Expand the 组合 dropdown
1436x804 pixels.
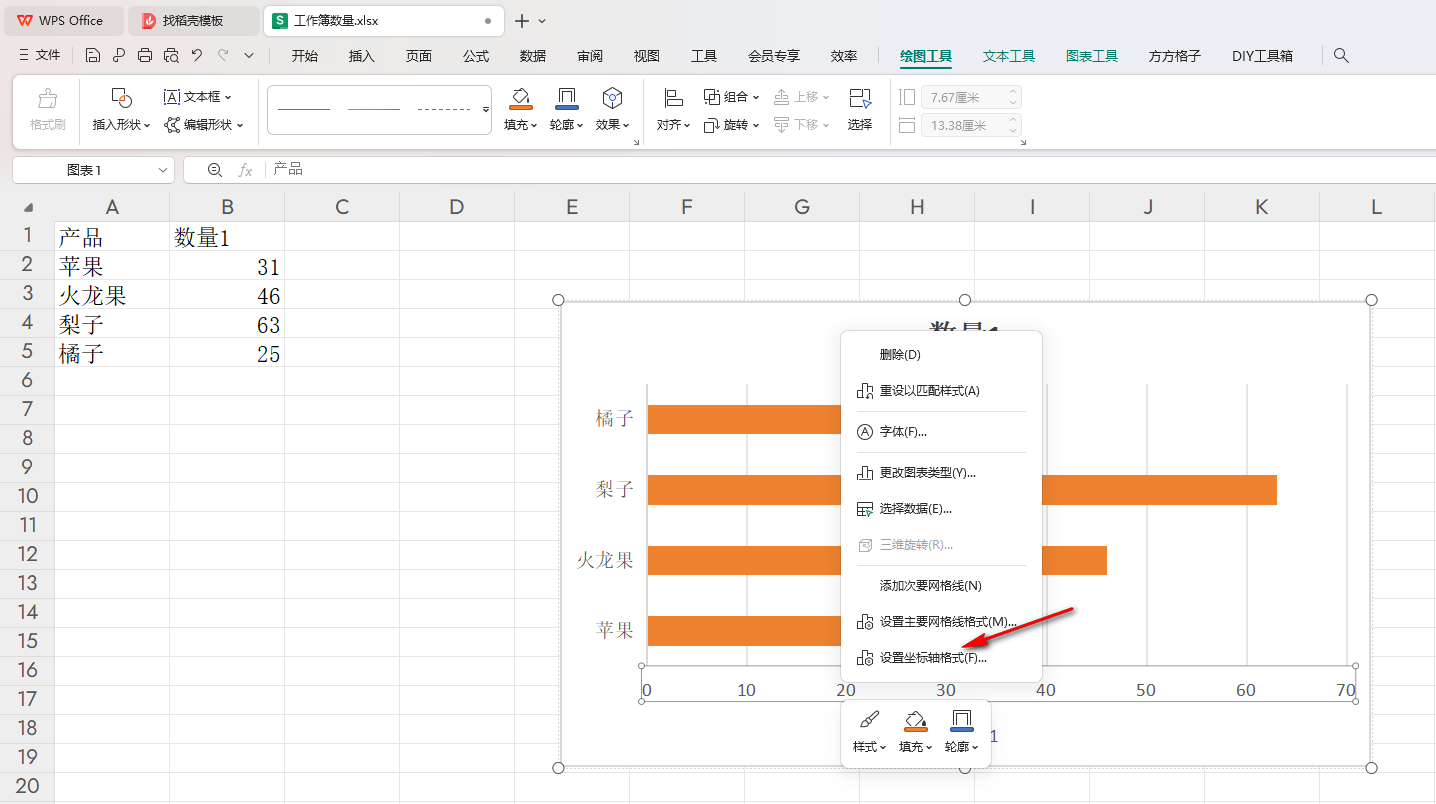click(x=756, y=98)
